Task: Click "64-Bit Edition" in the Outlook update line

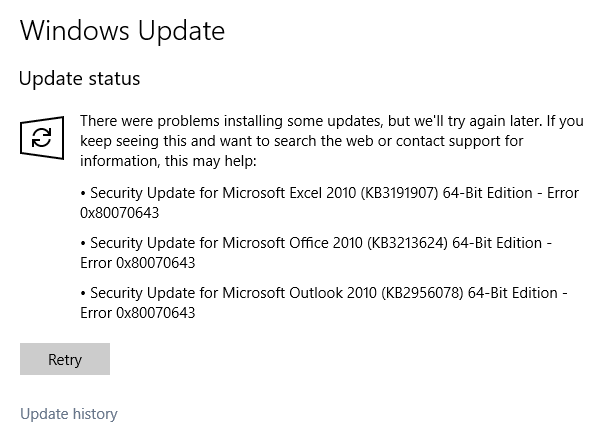Action: pos(513,293)
